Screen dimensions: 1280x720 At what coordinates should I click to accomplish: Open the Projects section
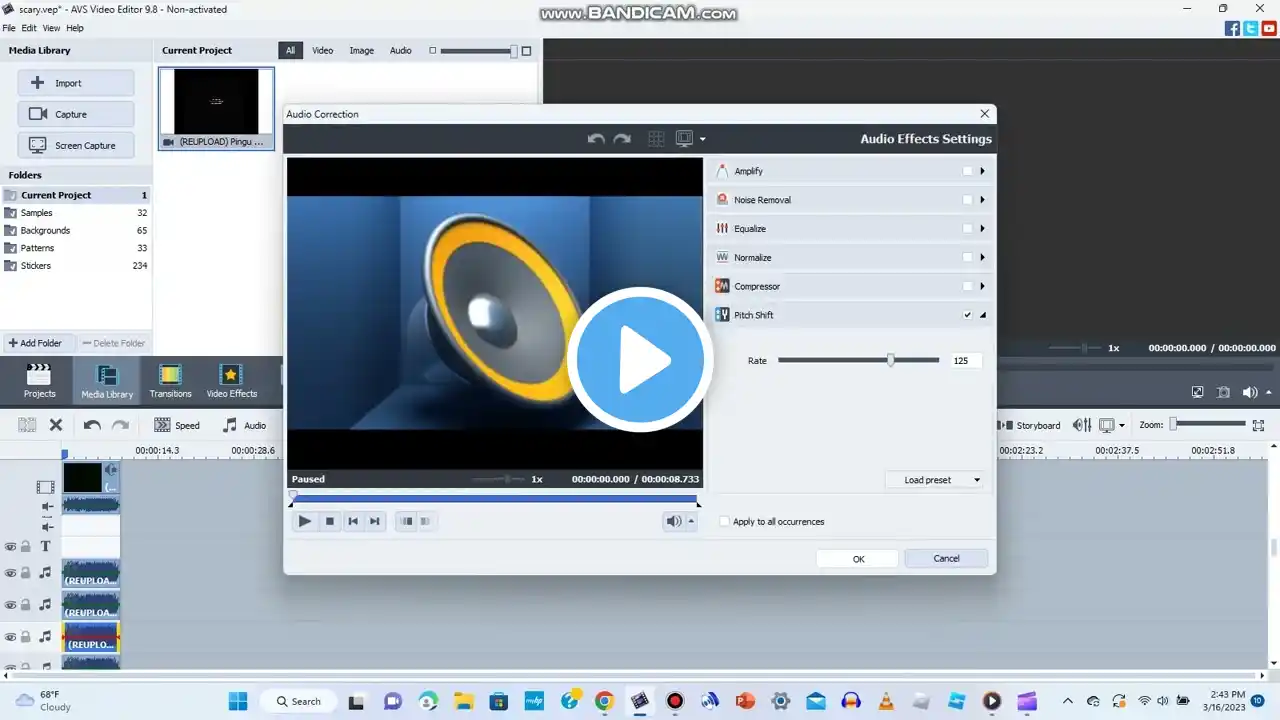point(39,381)
